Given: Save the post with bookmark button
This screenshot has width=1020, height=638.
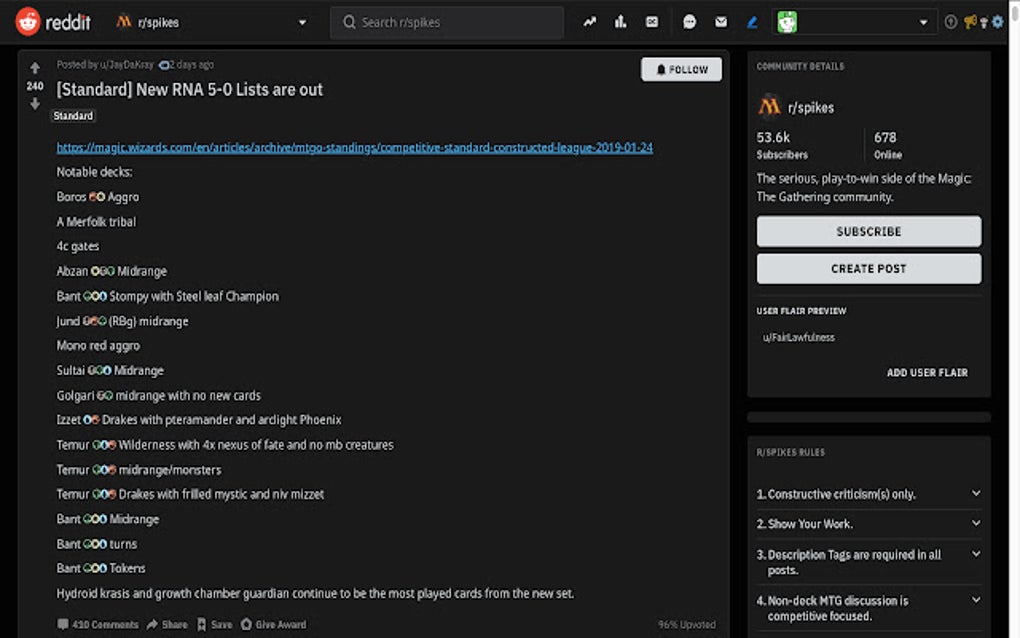Looking at the screenshot, I should tap(214, 624).
